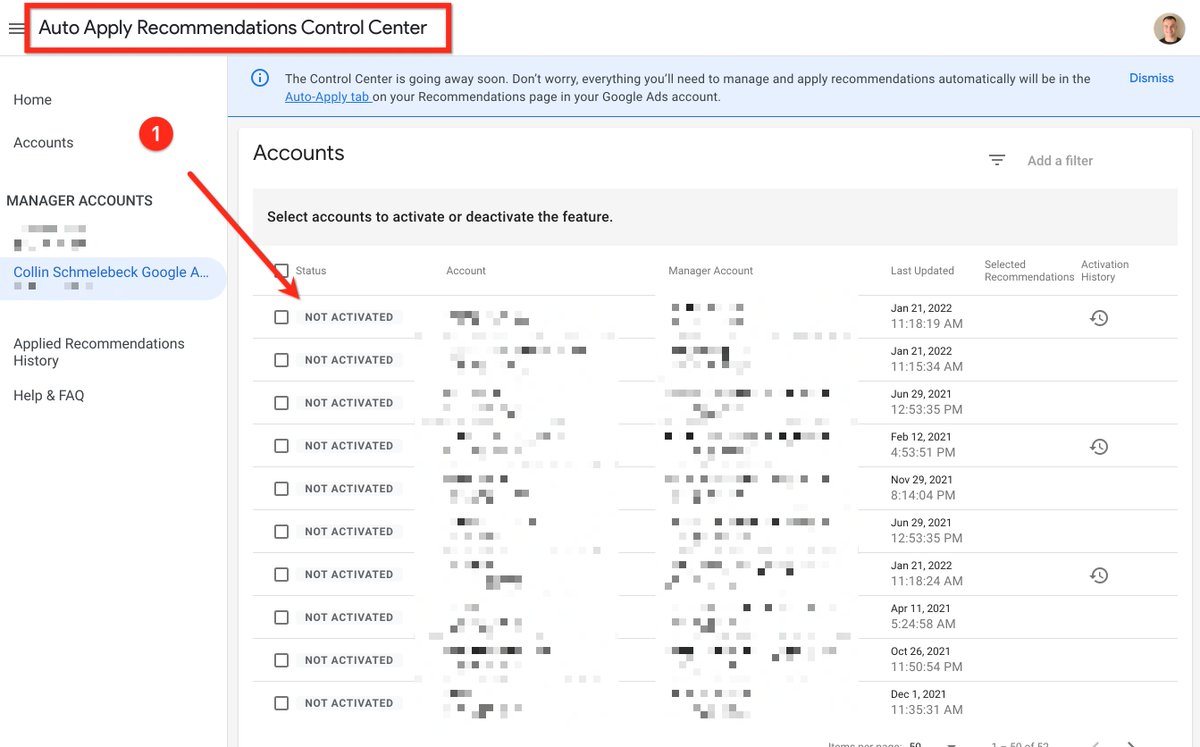This screenshot has width=1200, height=747.
Task: Click the Selected Recommendations column header
Action: tap(1029, 271)
